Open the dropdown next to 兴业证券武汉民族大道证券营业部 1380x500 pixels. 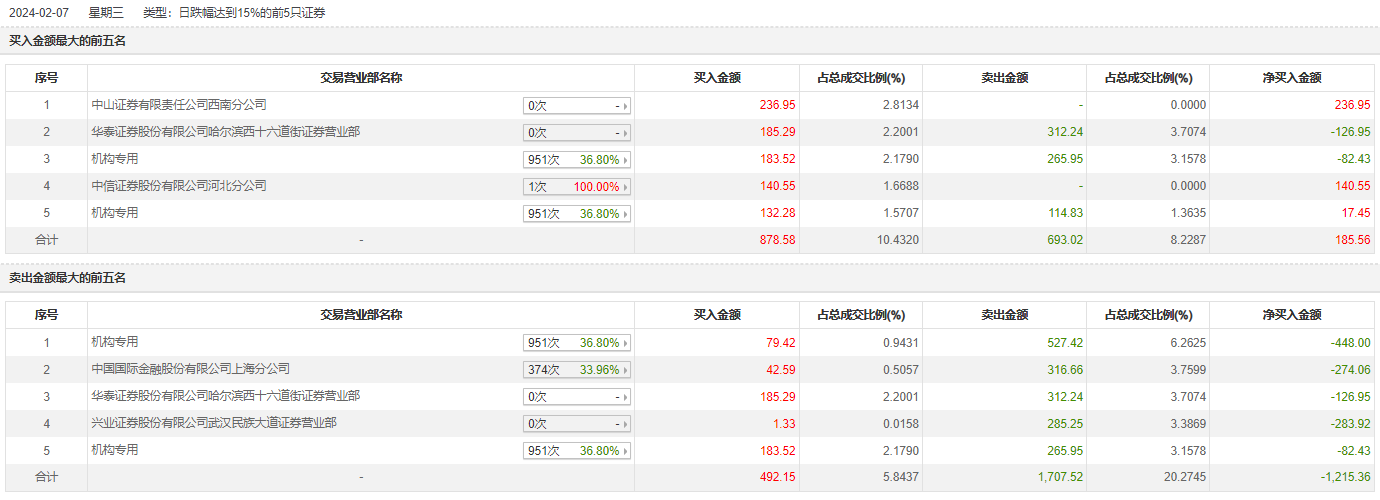577,423
